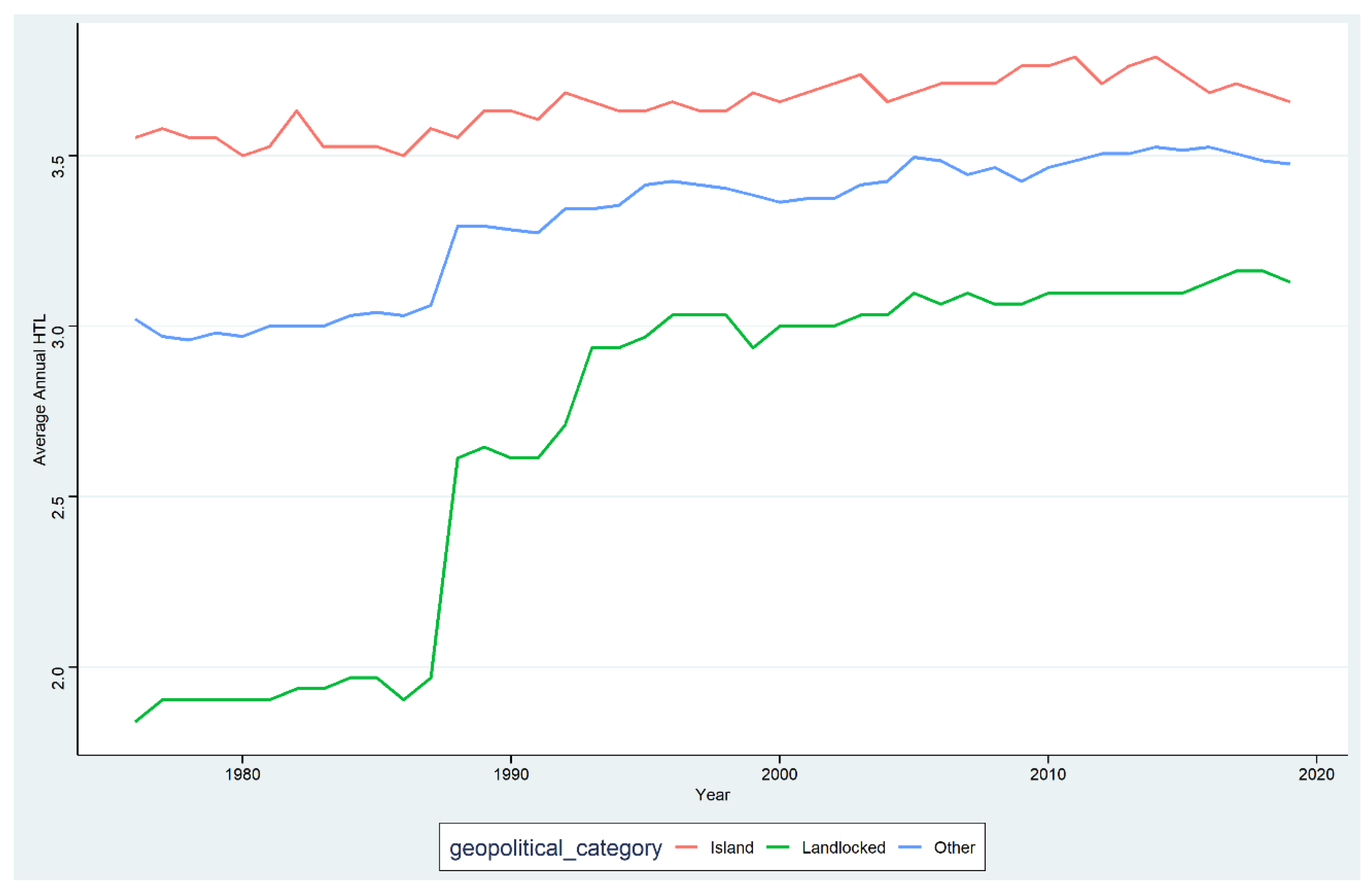Click the 2.5 y-axis tick label
The image size is (1372, 891).
coord(57,506)
